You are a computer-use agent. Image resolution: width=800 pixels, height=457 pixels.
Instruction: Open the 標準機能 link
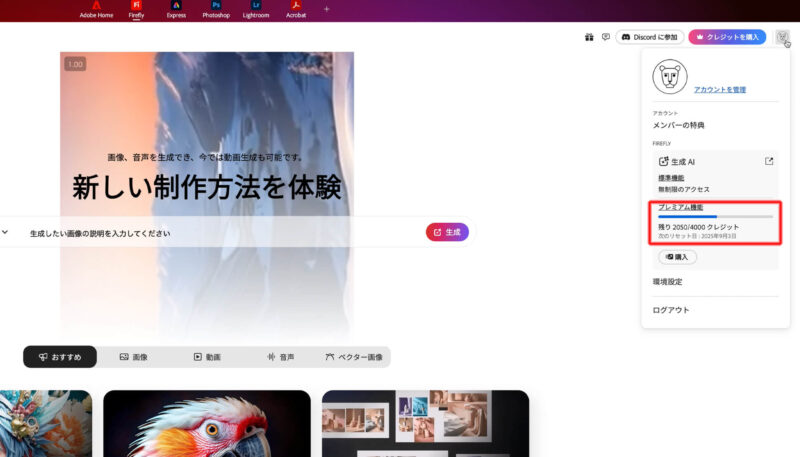[671, 178]
